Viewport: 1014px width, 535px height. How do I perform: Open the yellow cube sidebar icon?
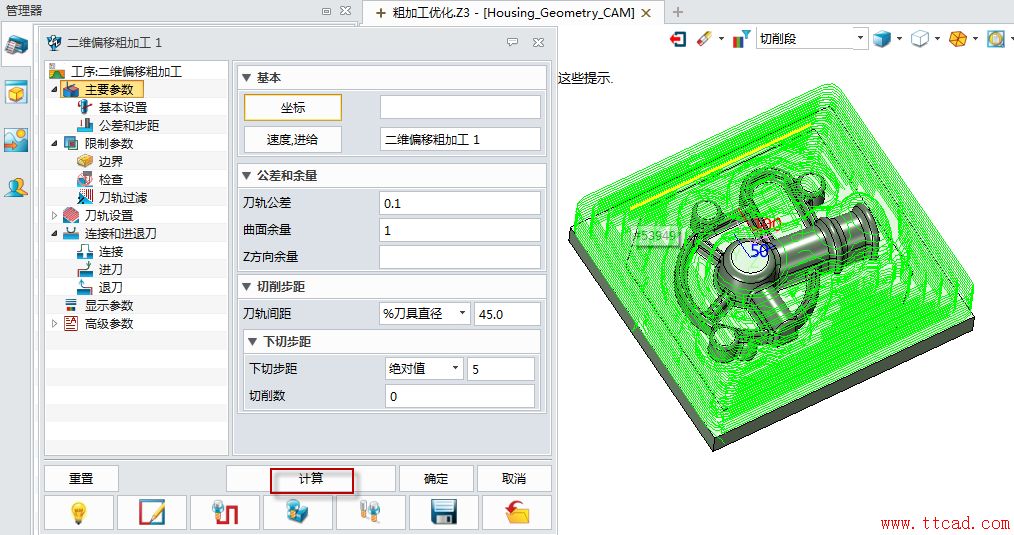(x=16, y=93)
